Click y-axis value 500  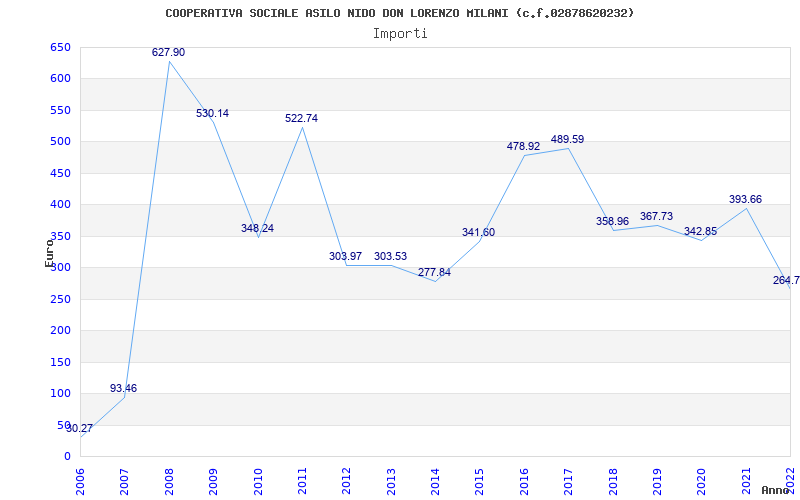pos(60,141)
